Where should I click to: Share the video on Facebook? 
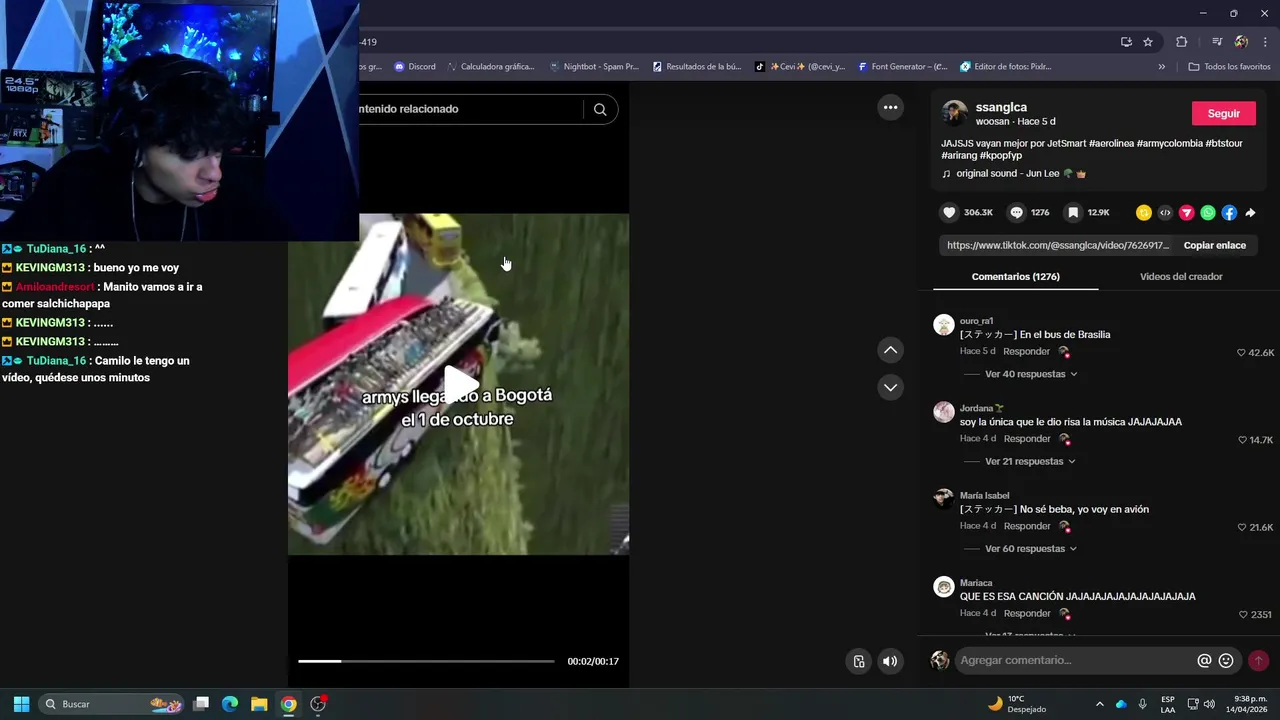pos(1229,213)
